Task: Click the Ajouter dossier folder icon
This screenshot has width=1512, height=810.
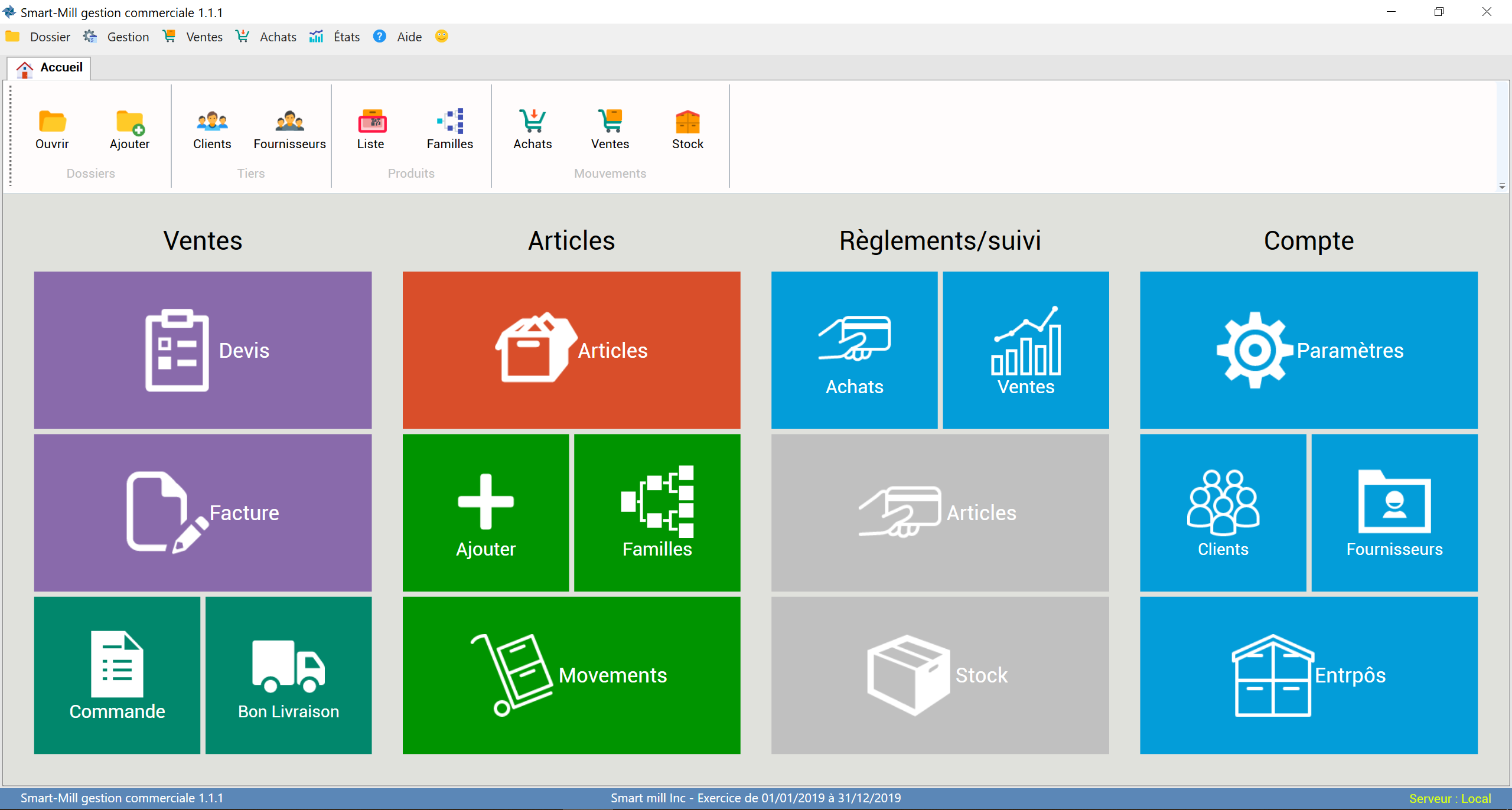Action: (x=129, y=130)
